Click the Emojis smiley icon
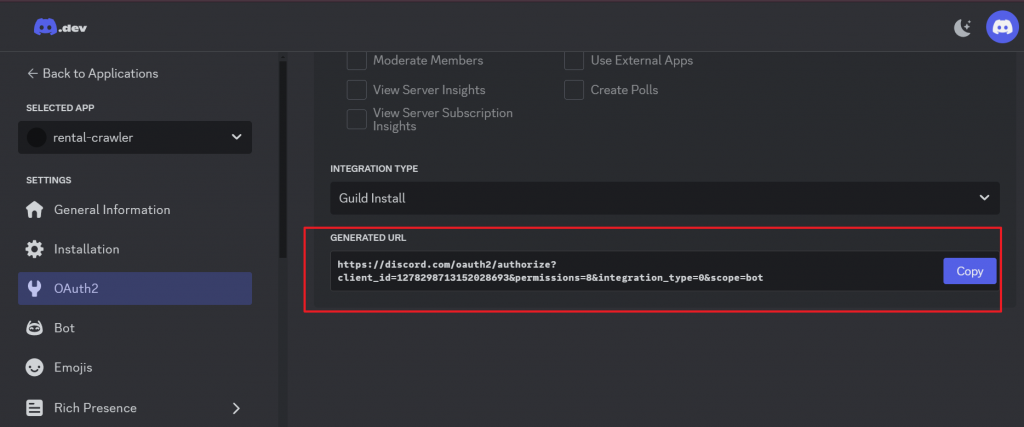1024x427 pixels. coord(35,367)
